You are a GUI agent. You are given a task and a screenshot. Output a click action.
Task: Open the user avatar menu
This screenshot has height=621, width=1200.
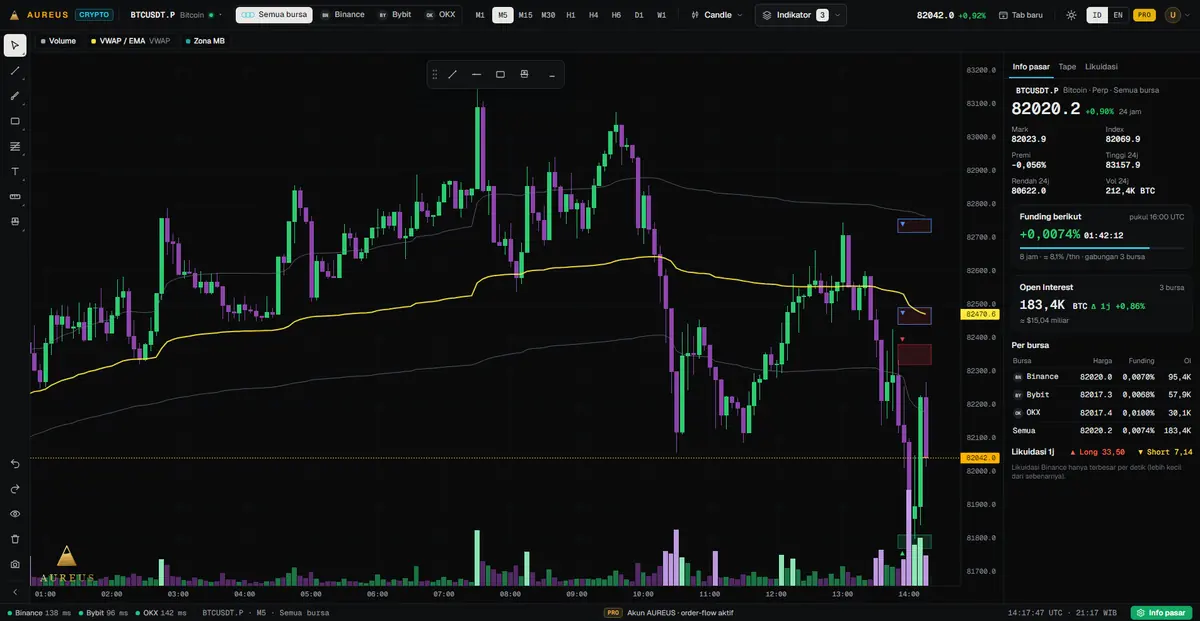1173,15
